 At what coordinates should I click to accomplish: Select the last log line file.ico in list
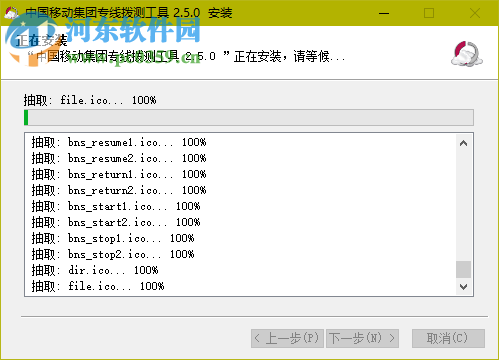(98, 286)
